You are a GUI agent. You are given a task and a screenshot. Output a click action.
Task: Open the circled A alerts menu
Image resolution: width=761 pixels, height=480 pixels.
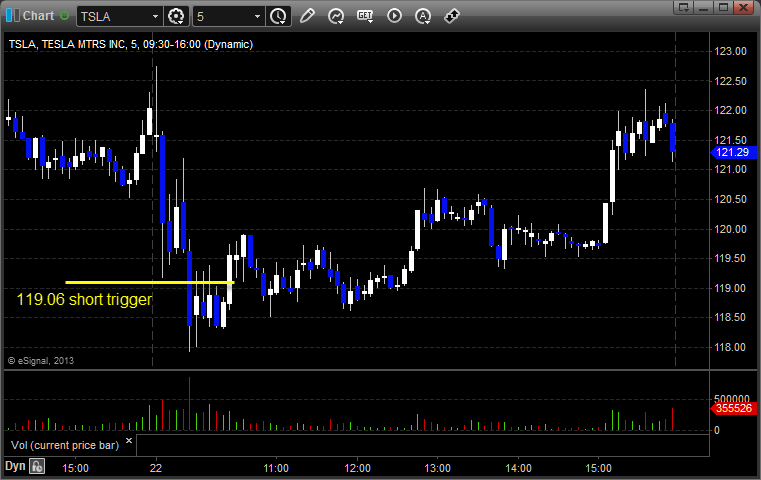point(423,16)
